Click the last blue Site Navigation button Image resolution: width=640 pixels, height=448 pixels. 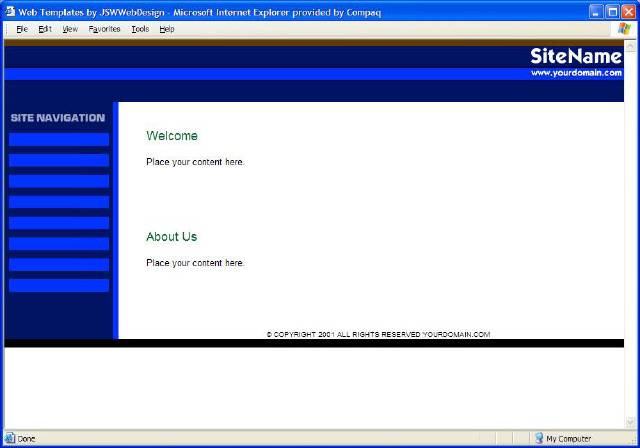59,286
